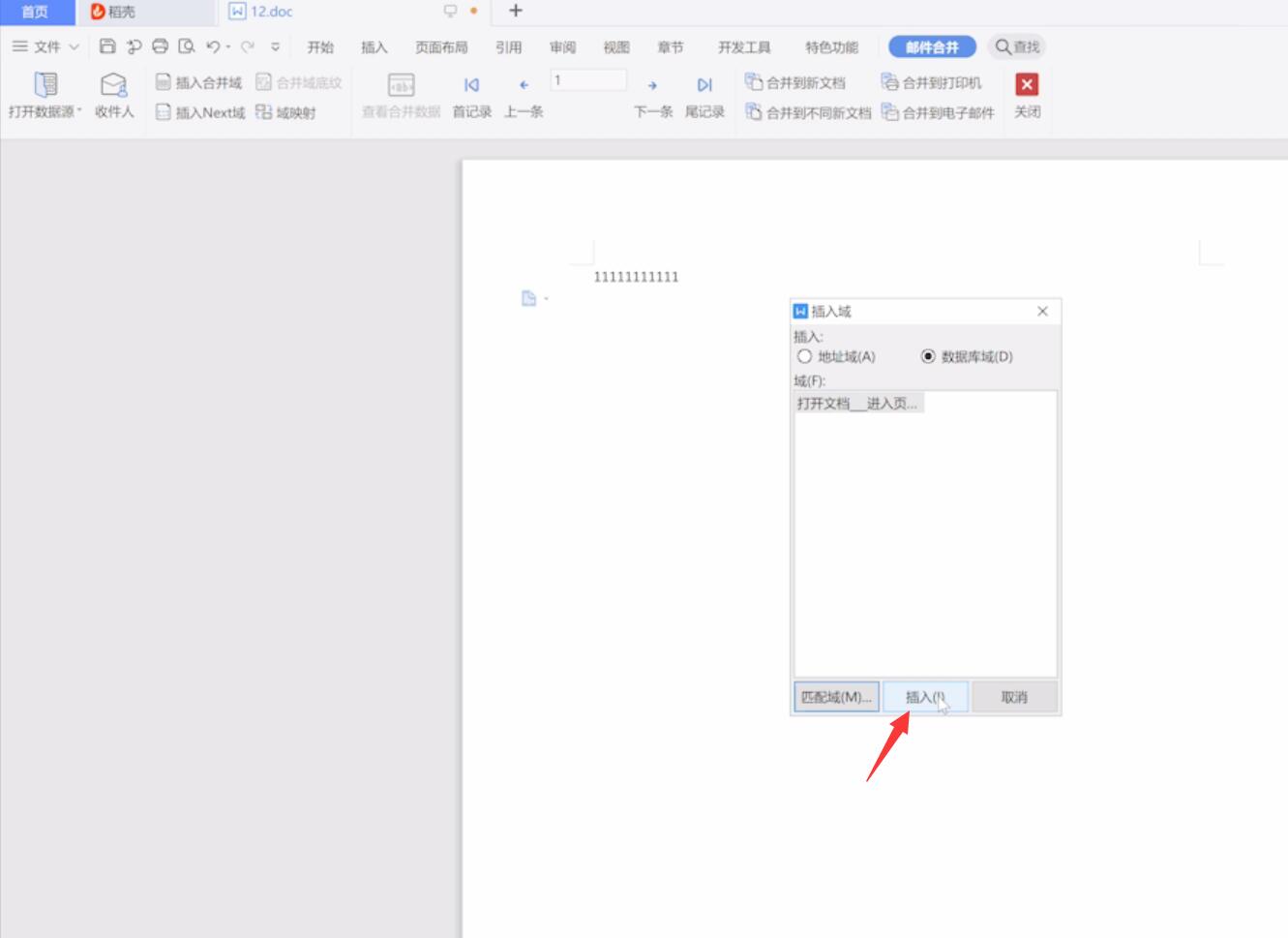1288x938 pixels.
Task: Go to 下一条 next record
Action: (x=653, y=97)
